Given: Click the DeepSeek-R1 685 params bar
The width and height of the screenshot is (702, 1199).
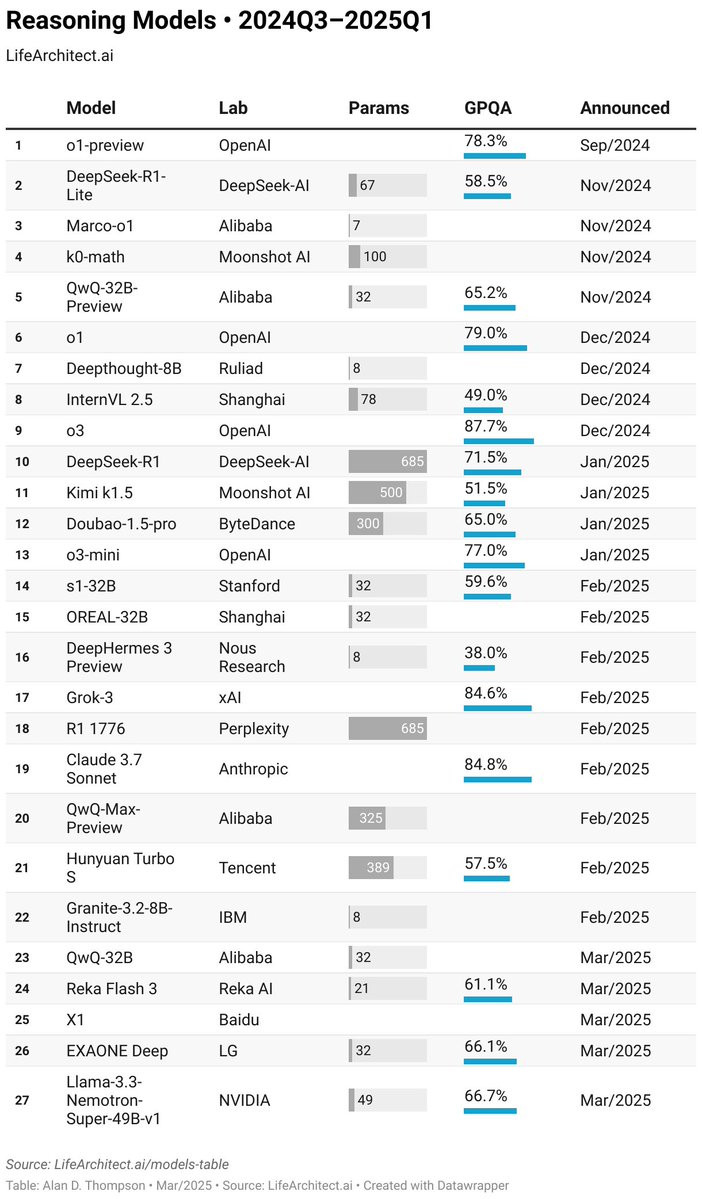Looking at the screenshot, I should tap(388, 462).
